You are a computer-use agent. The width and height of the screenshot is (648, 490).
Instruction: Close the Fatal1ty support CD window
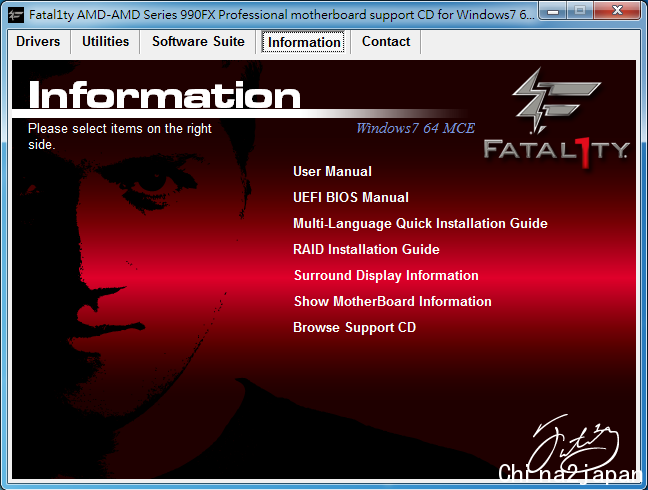(x=617, y=11)
